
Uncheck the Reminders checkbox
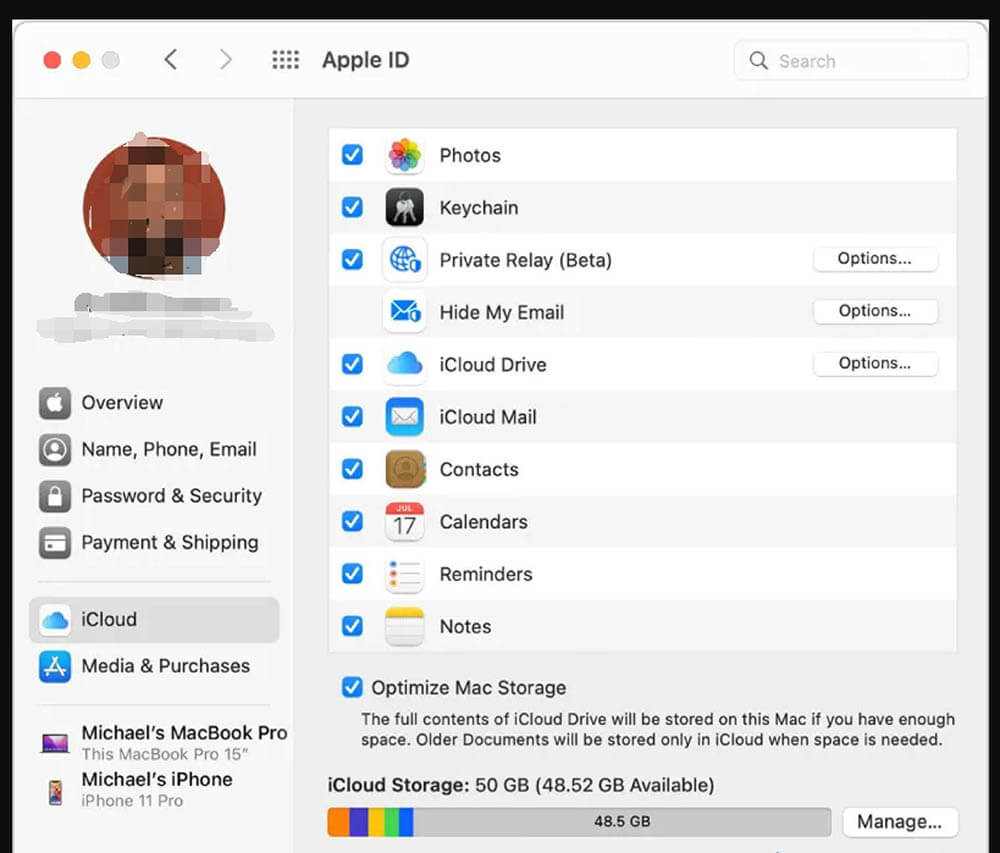(x=352, y=573)
